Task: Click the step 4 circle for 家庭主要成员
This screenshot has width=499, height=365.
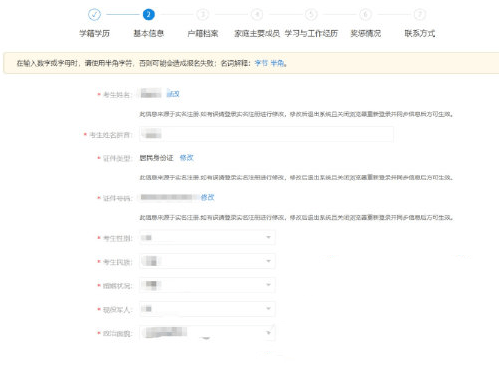Action: (x=257, y=14)
